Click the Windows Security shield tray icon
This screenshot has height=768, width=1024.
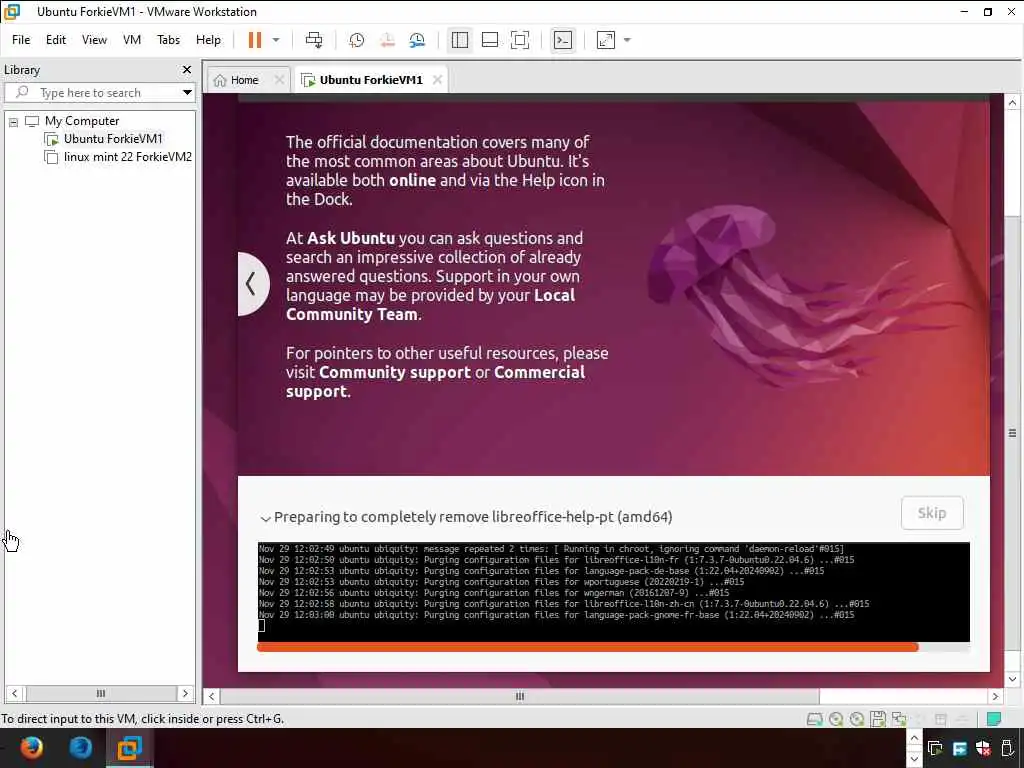coord(983,748)
